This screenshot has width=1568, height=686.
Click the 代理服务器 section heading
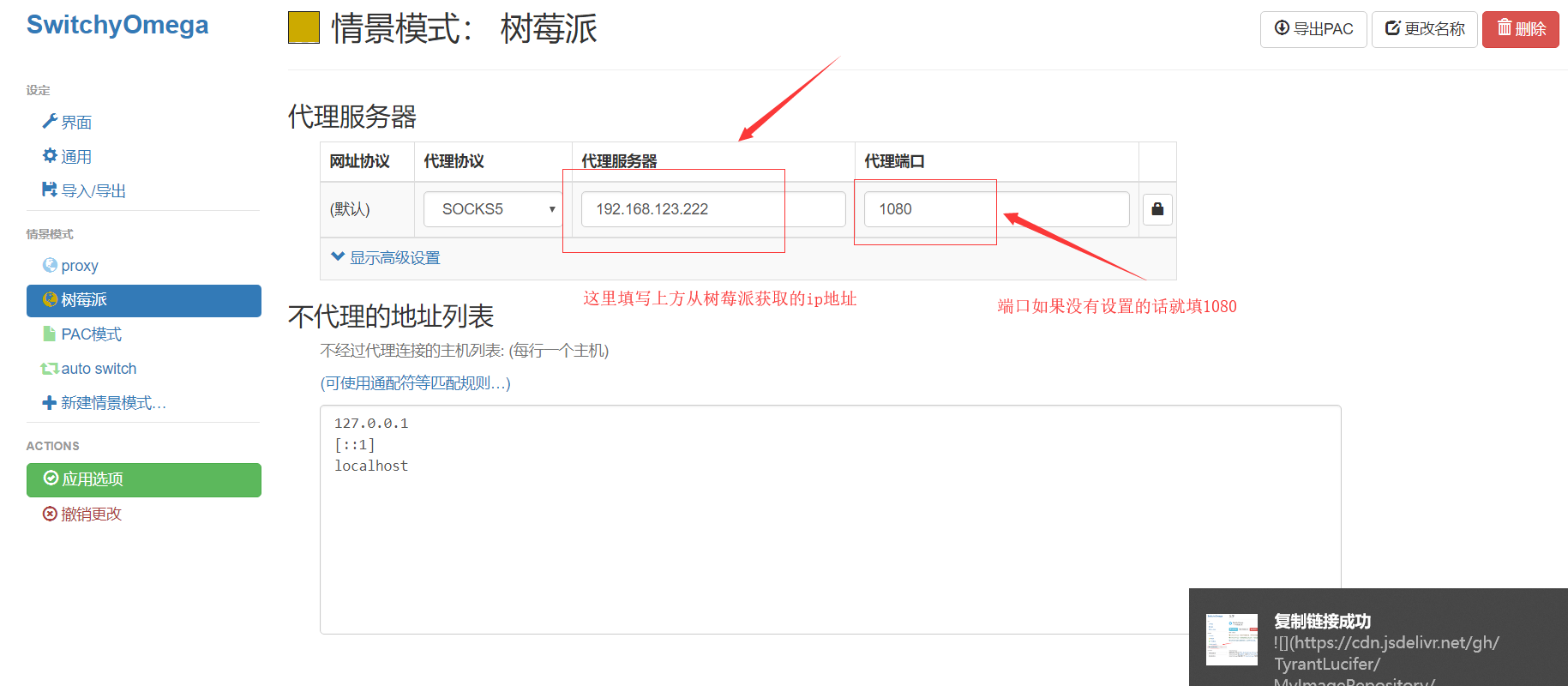pos(352,117)
